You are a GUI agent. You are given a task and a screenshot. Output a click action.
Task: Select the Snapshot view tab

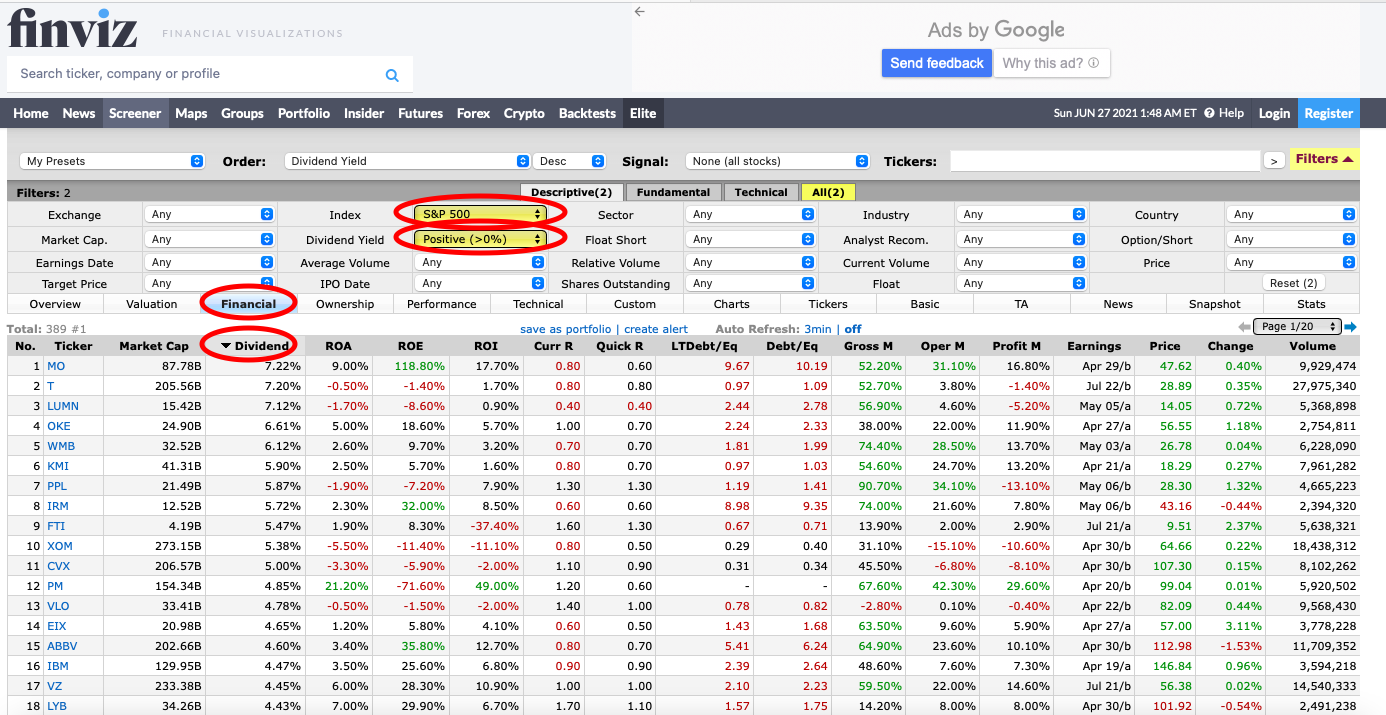pyautogui.click(x=1215, y=304)
